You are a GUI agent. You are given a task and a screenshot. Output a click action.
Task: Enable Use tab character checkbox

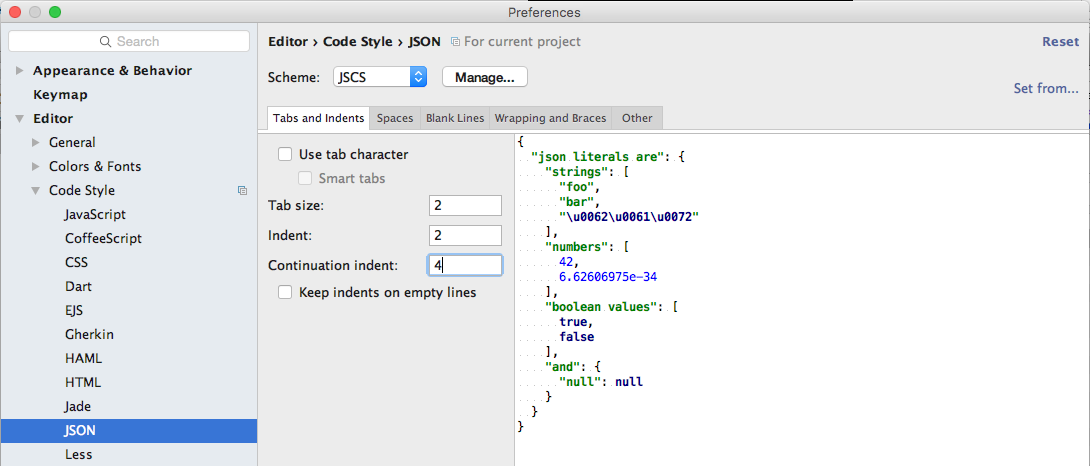click(285, 154)
